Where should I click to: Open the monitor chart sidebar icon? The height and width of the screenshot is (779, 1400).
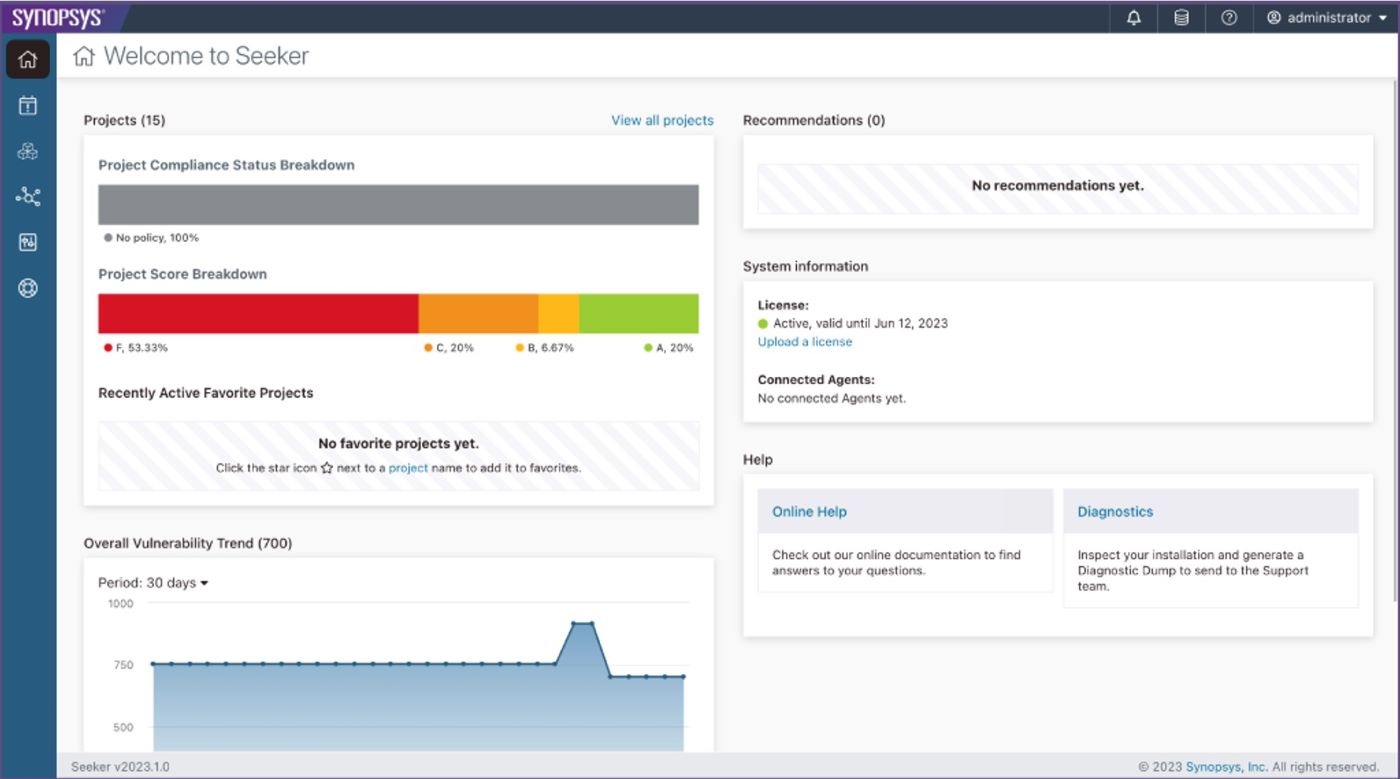28,243
